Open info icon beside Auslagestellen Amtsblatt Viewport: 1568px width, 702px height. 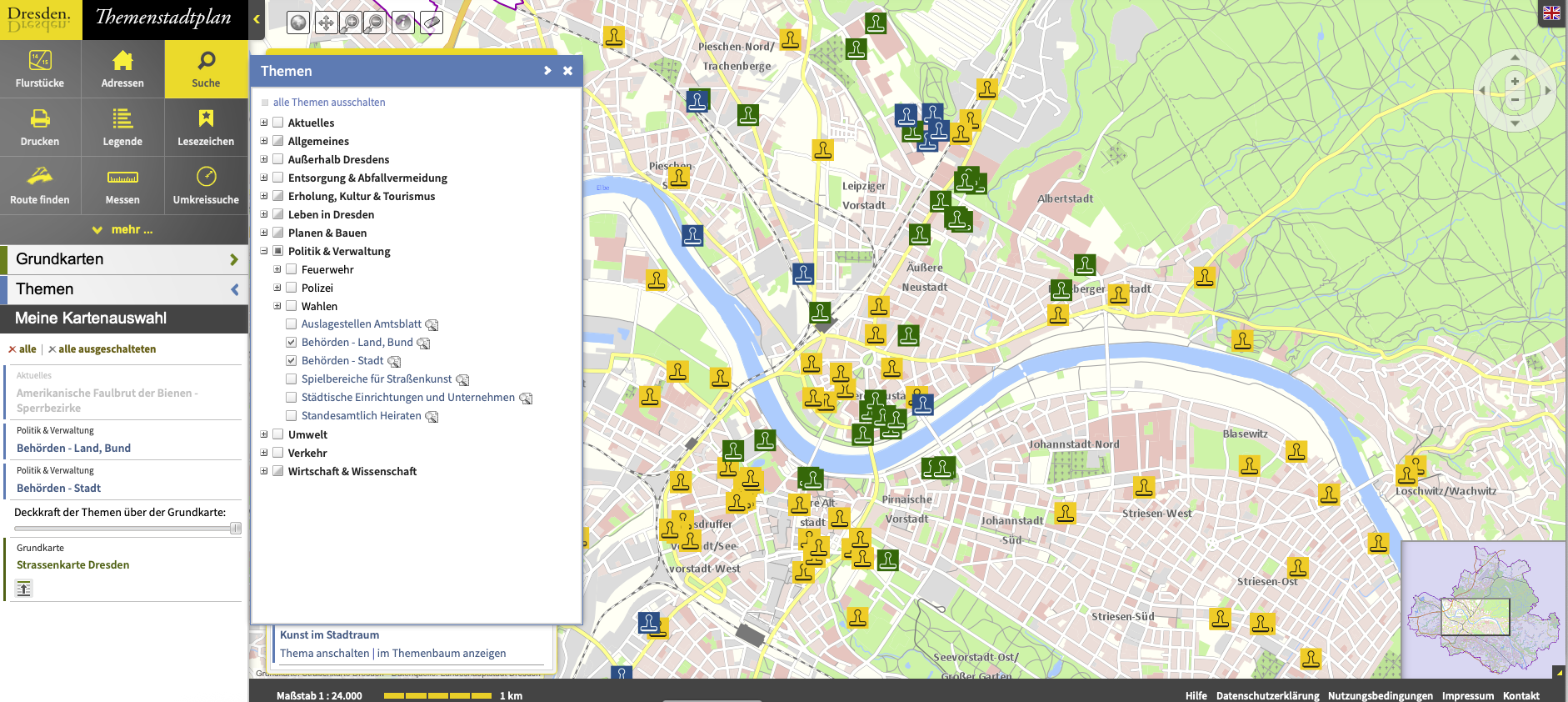tap(432, 324)
